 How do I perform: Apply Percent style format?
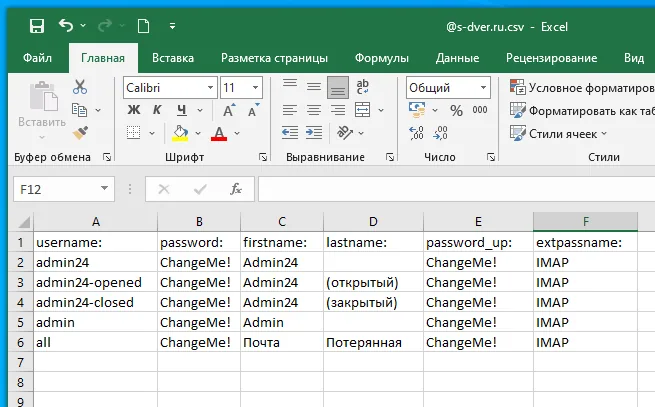pyautogui.click(x=456, y=110)
